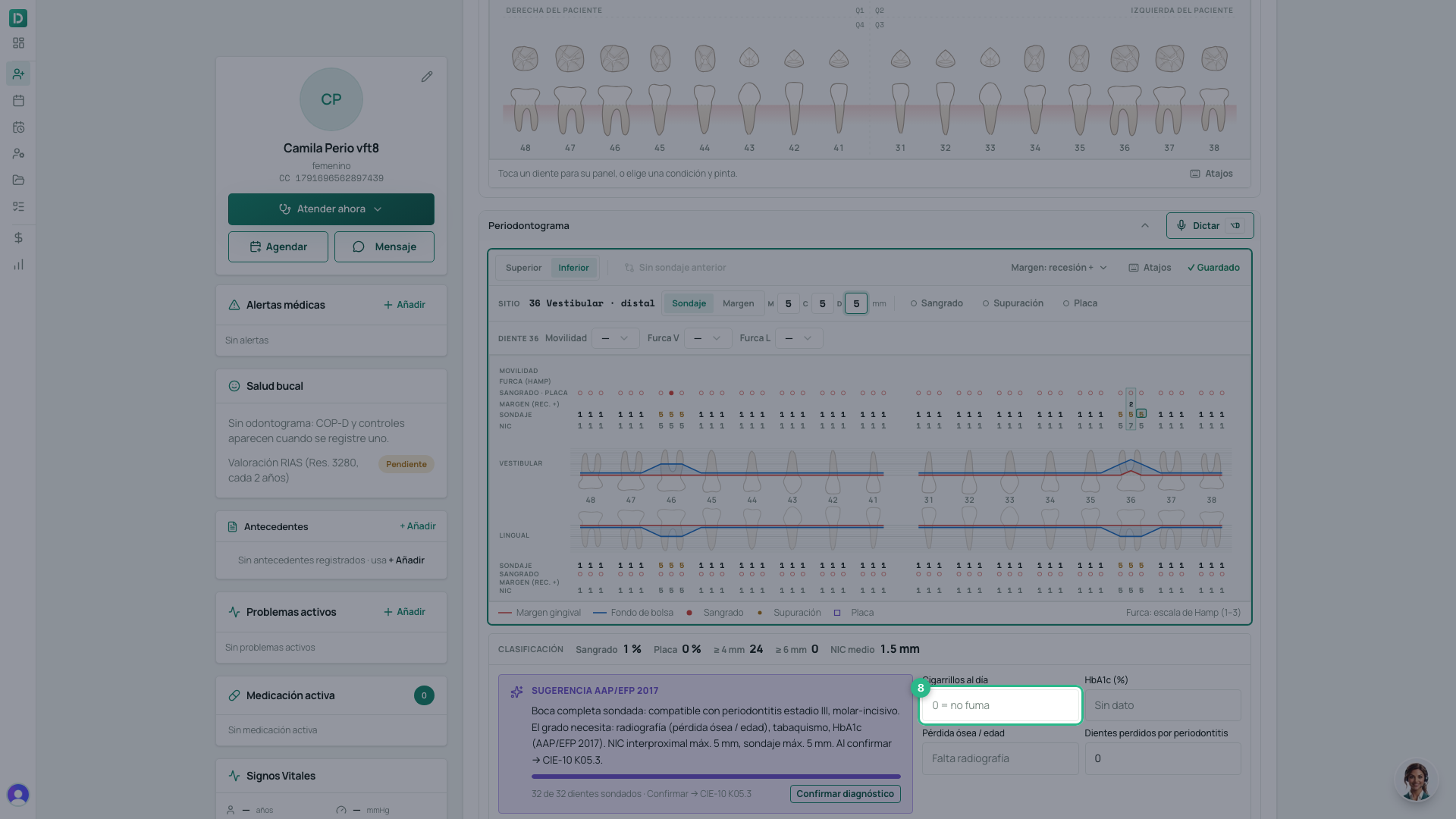The height and width of the screenshot is (819, 1456).
Task: Click the HbA1c (%) input field
Action: tap(1163, 705)
